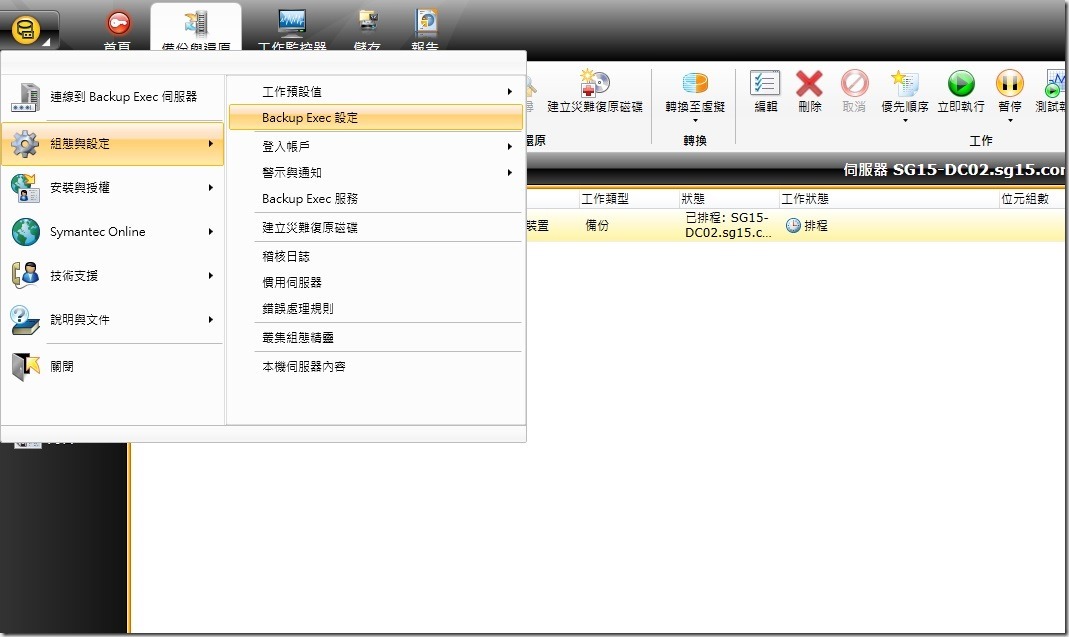Click the 取消 cancel icon
Screen dimensions: 1069x637
tap(854, 83)
